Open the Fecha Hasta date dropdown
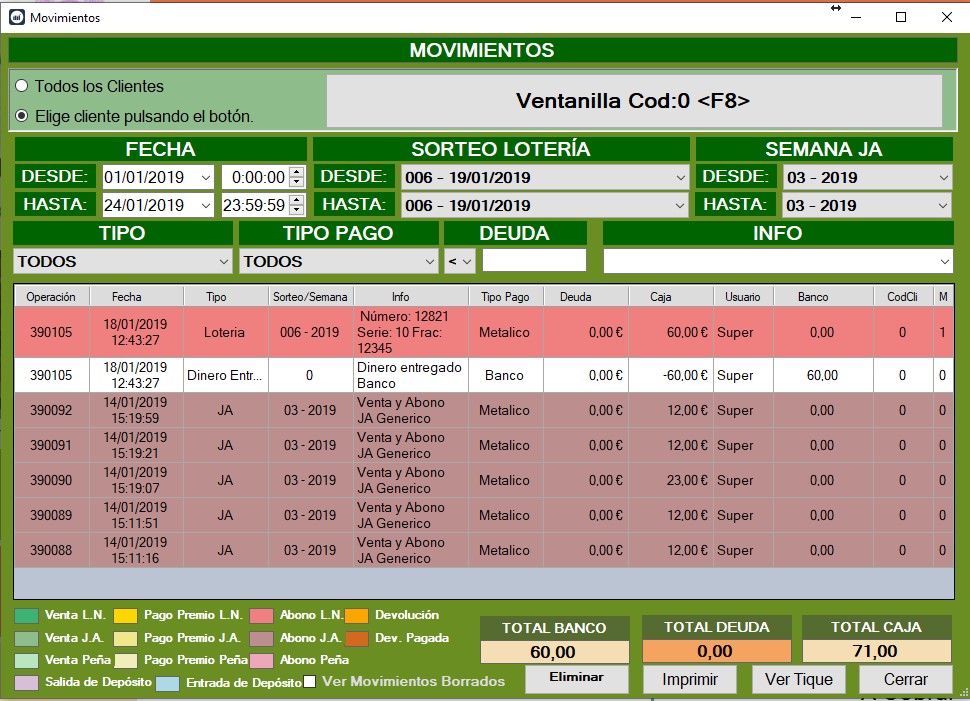 (x=206, y=205)
